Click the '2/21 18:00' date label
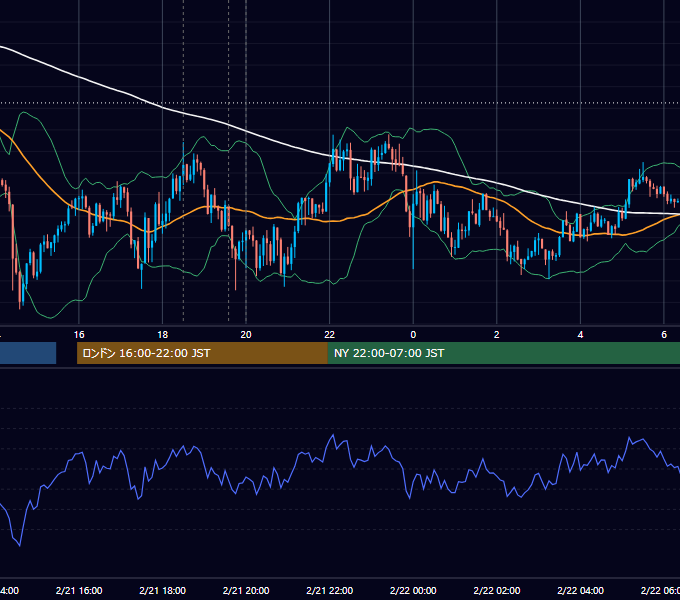Image resolution: width=680 pixels, height=600 pixels. coord(163,590)
